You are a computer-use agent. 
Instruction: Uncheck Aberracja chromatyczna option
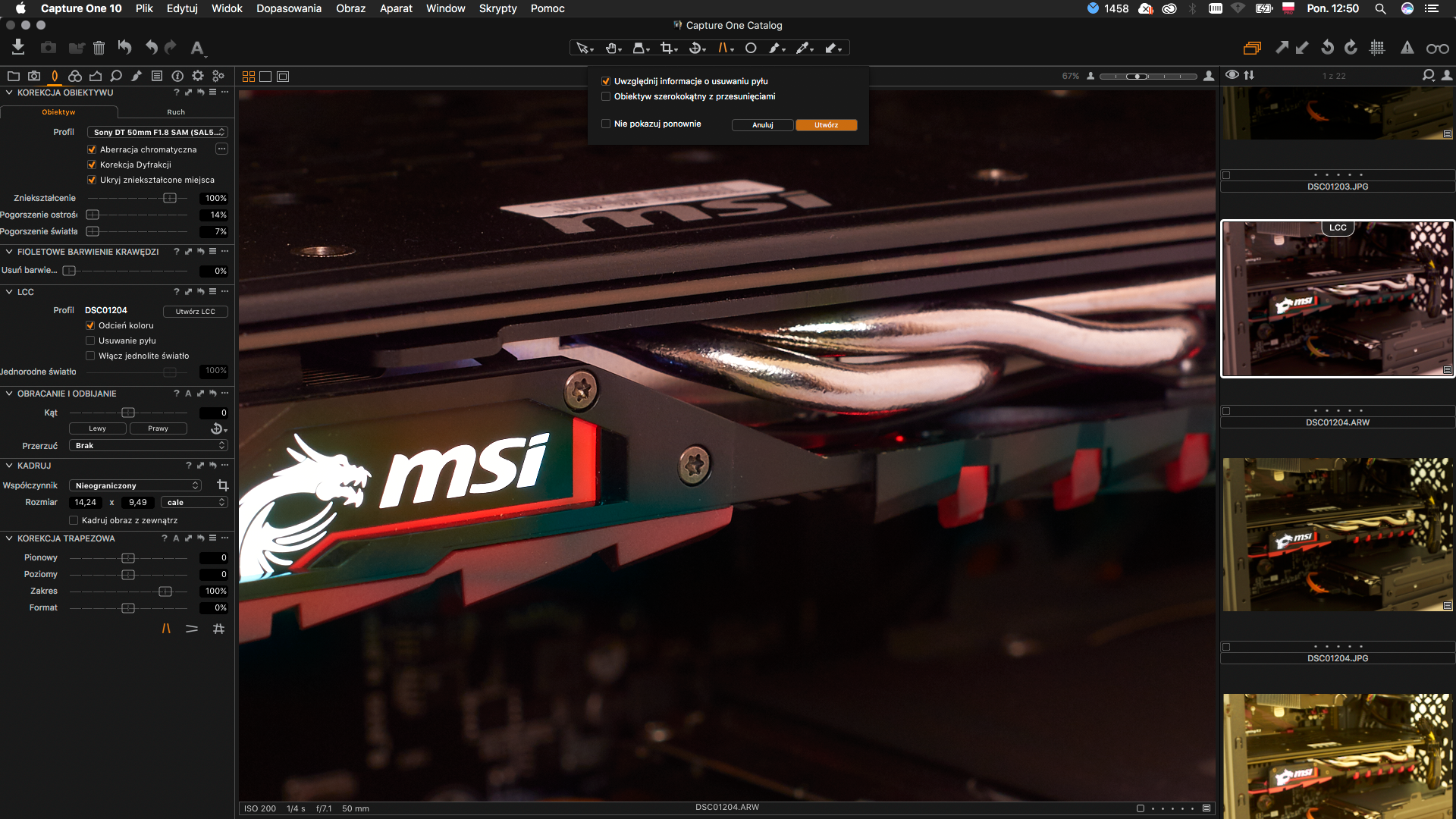(x=92, y=149)
